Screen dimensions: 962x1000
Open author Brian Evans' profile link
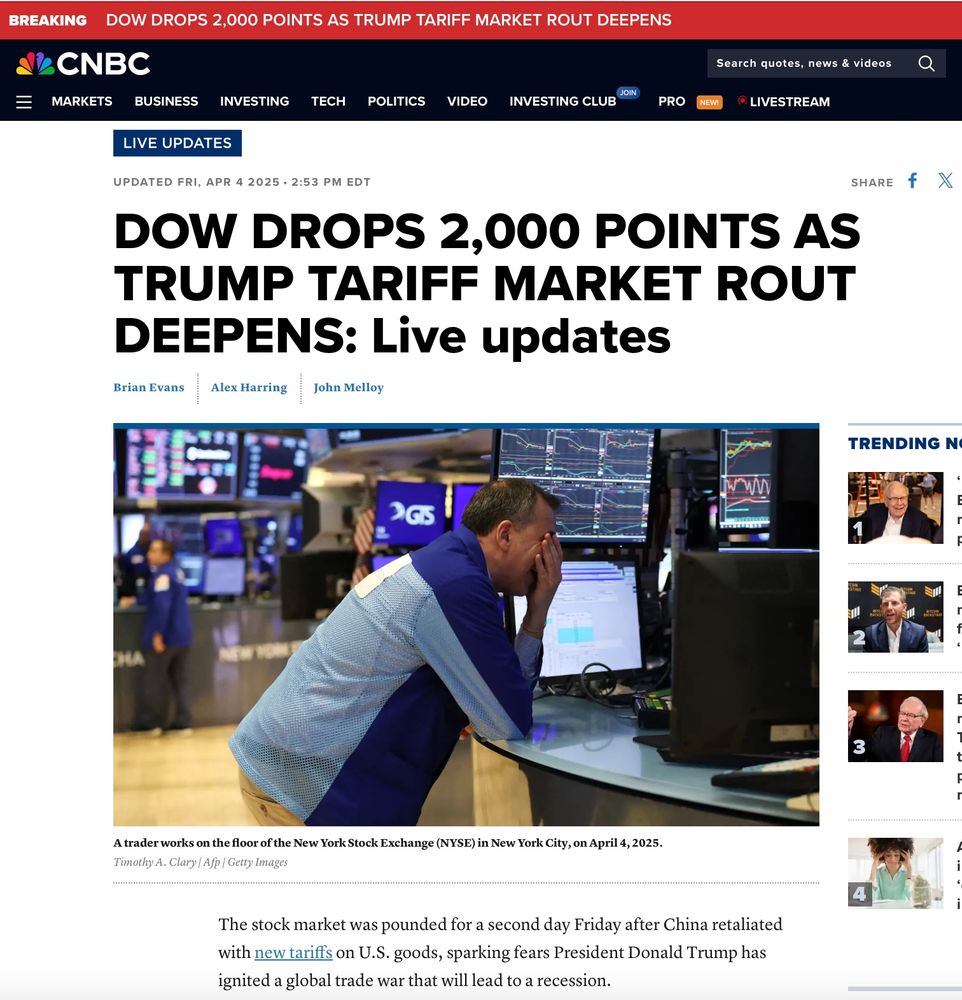[149, 387]
